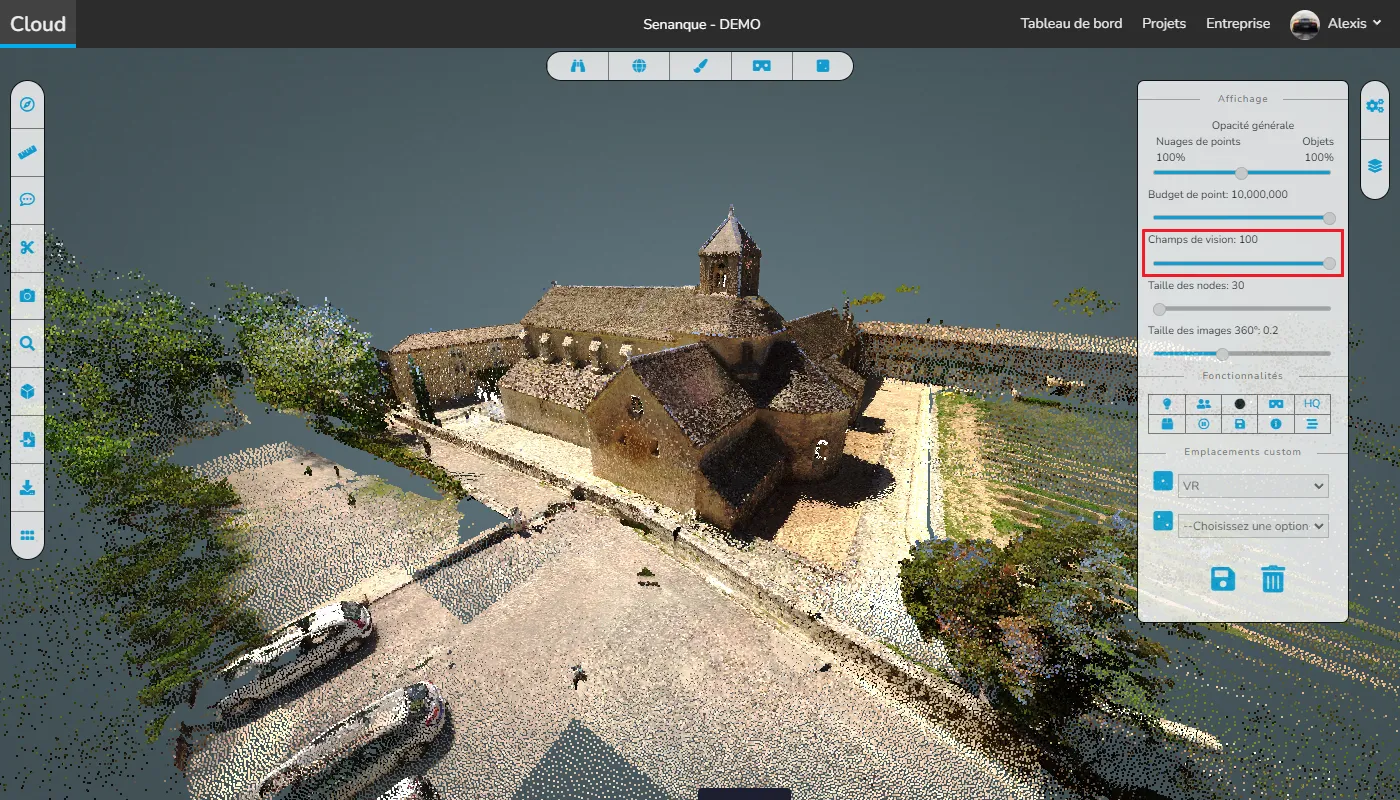Click the dice icon beside VR dropdown
Image resolution: width=1400 pixels, height=800 pixels.
(x=1163, y=482)
